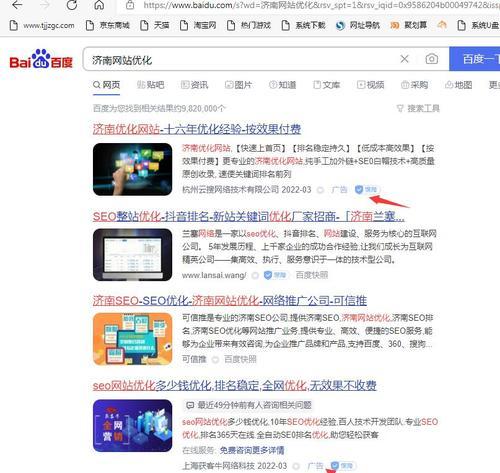The image size is (500, 473).
Task: Open the browser home page icon
Action: tap(99, 5)
